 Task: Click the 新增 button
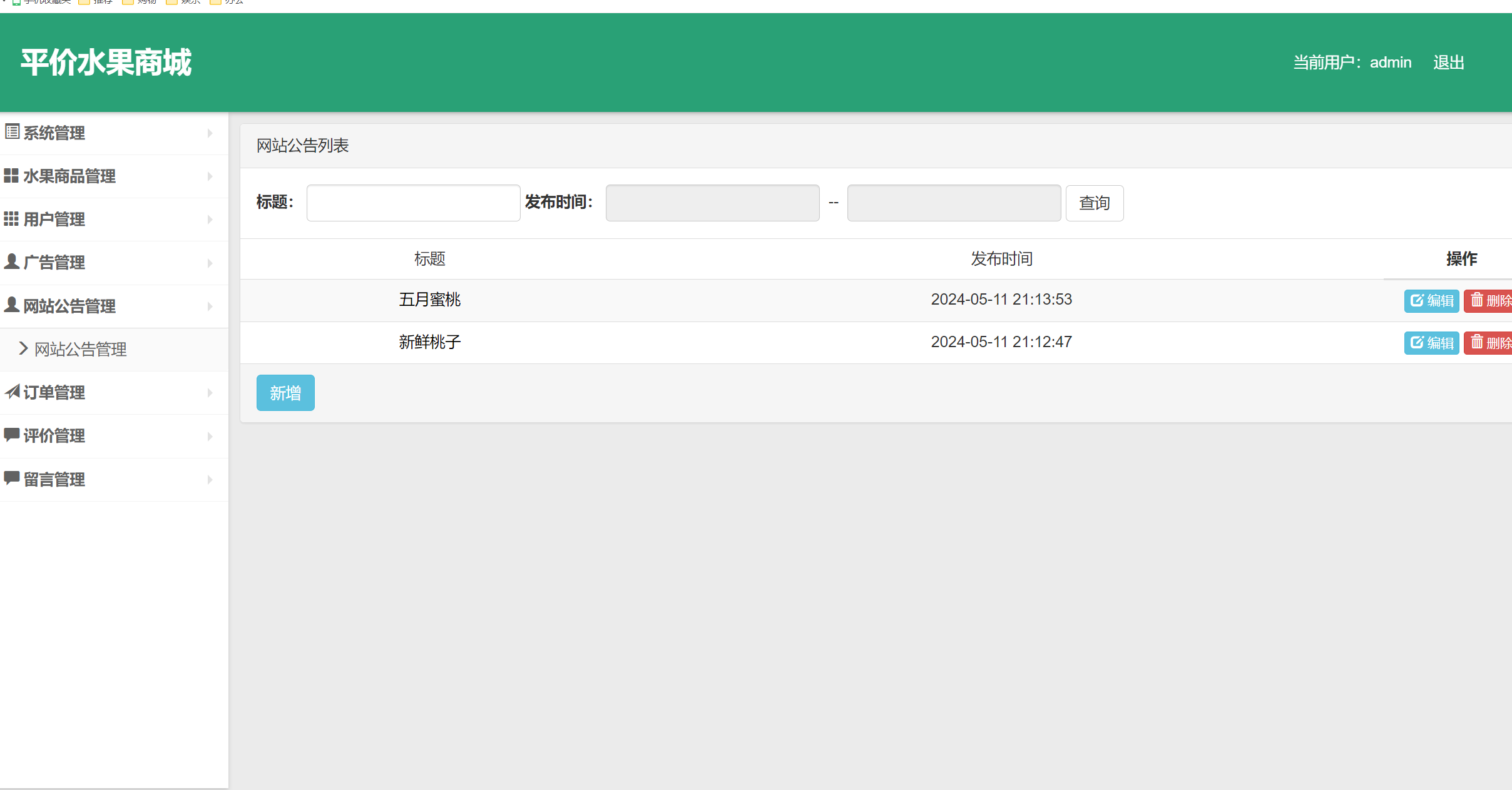[x=285, y=393]
